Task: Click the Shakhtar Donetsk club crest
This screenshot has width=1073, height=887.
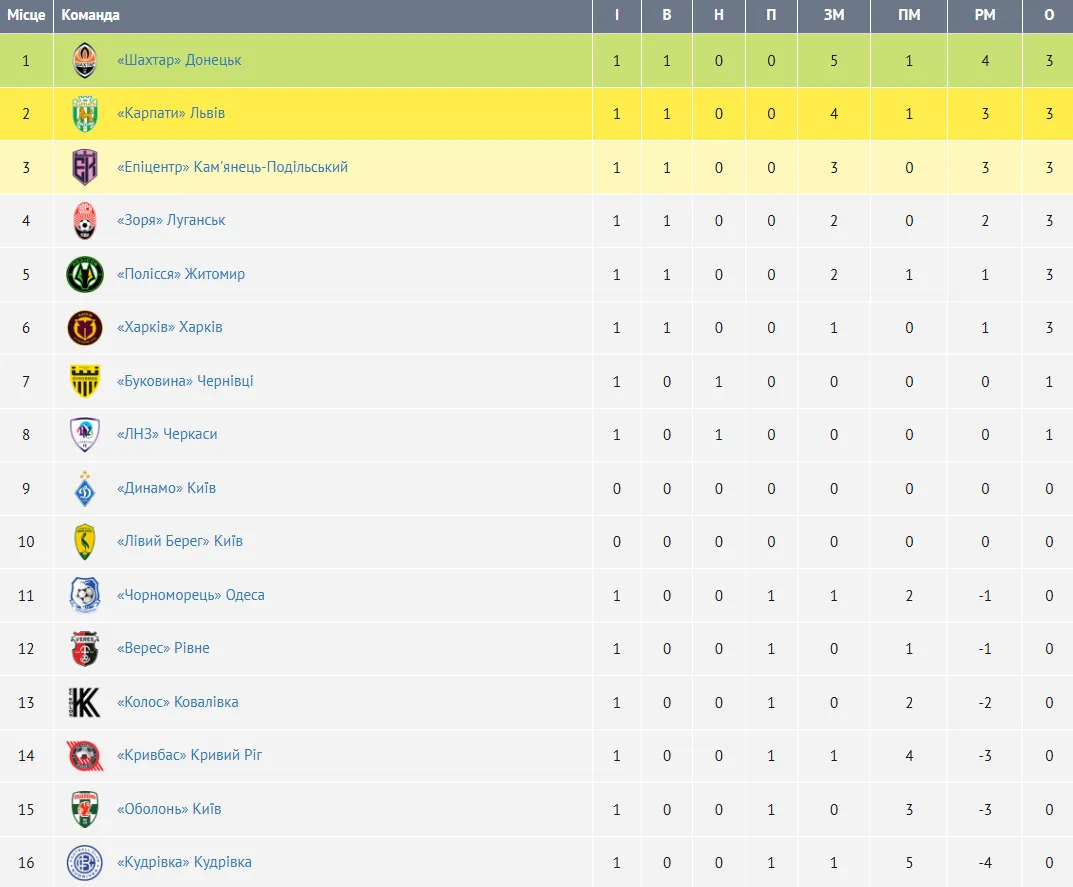Action: pyautogui.click(x=85, y=60)
